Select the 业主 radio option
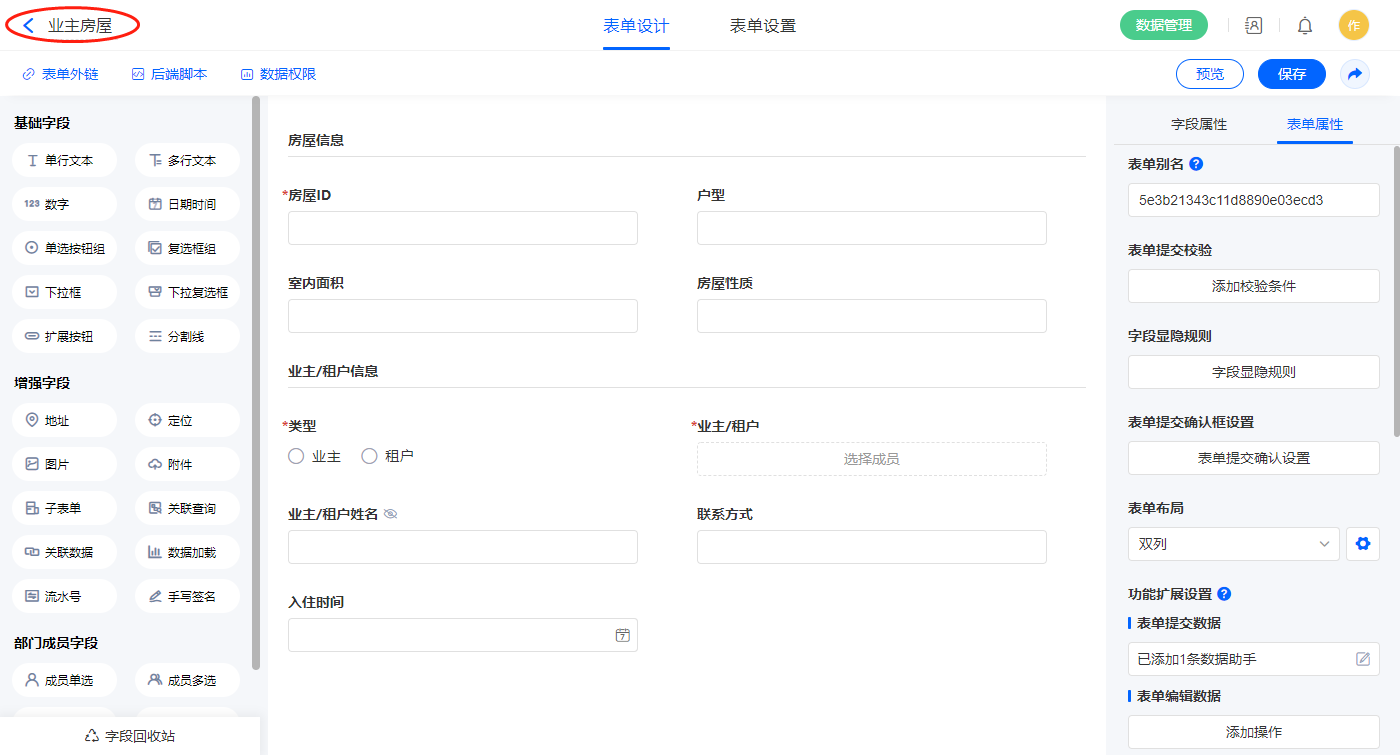The width and height of the screenshot is (1400, 755). (x=296, y=456)
